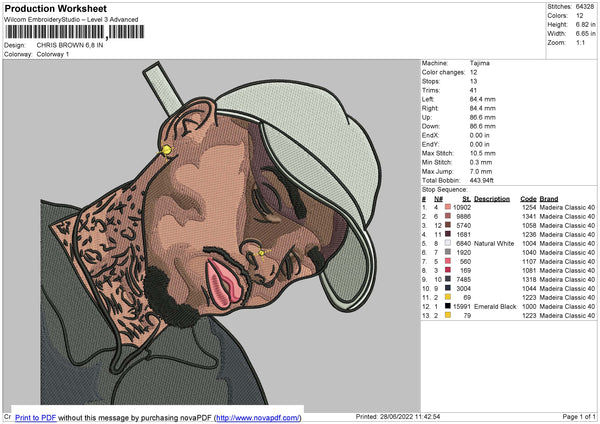
Task: Open the http://www.novapdf.com/ link
Action: [258, 417]
